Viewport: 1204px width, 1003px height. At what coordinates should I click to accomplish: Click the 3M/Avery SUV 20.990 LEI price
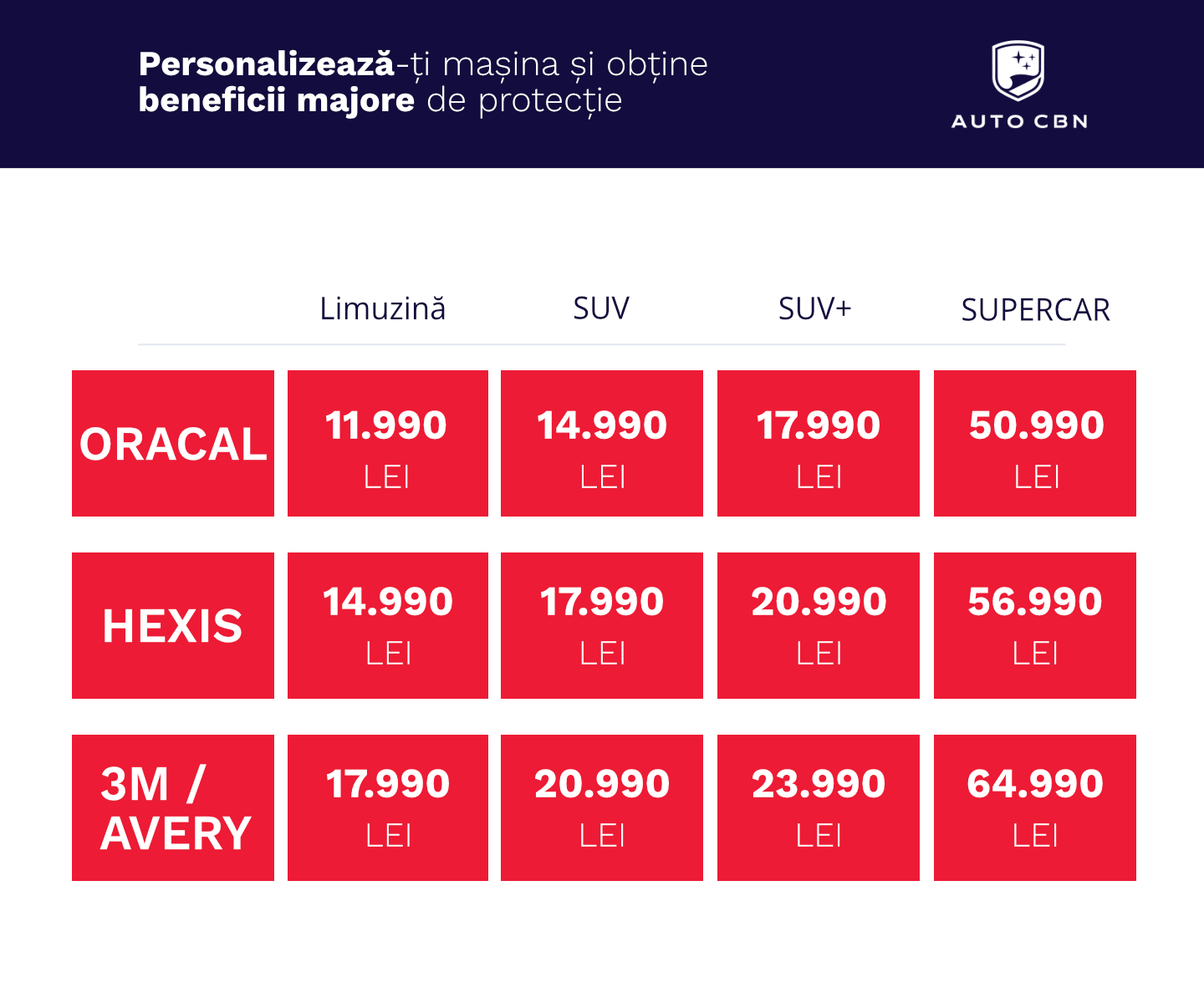tap(602, 808)
